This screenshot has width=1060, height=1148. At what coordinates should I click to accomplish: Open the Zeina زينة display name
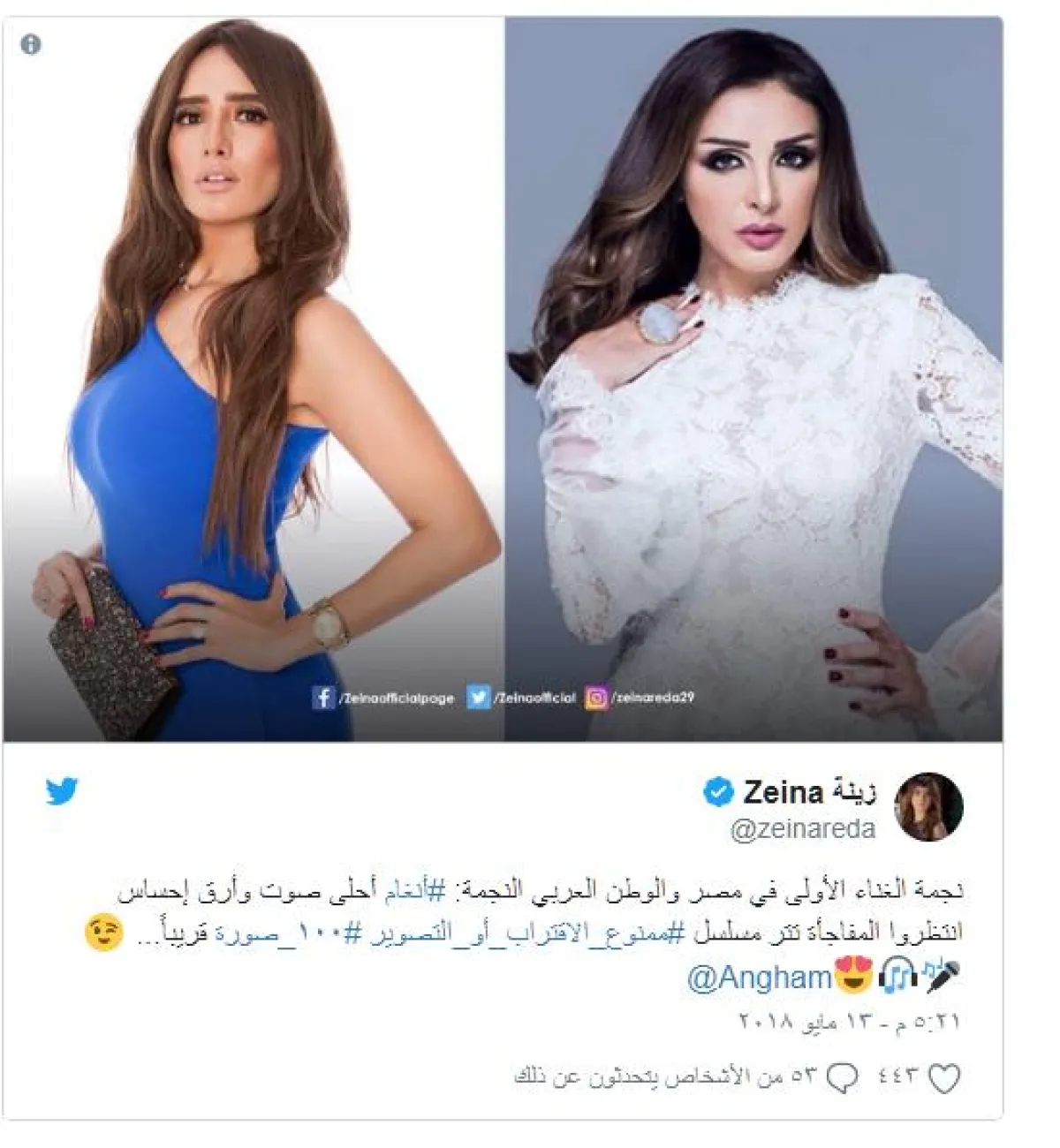click(x=810, y=792)
